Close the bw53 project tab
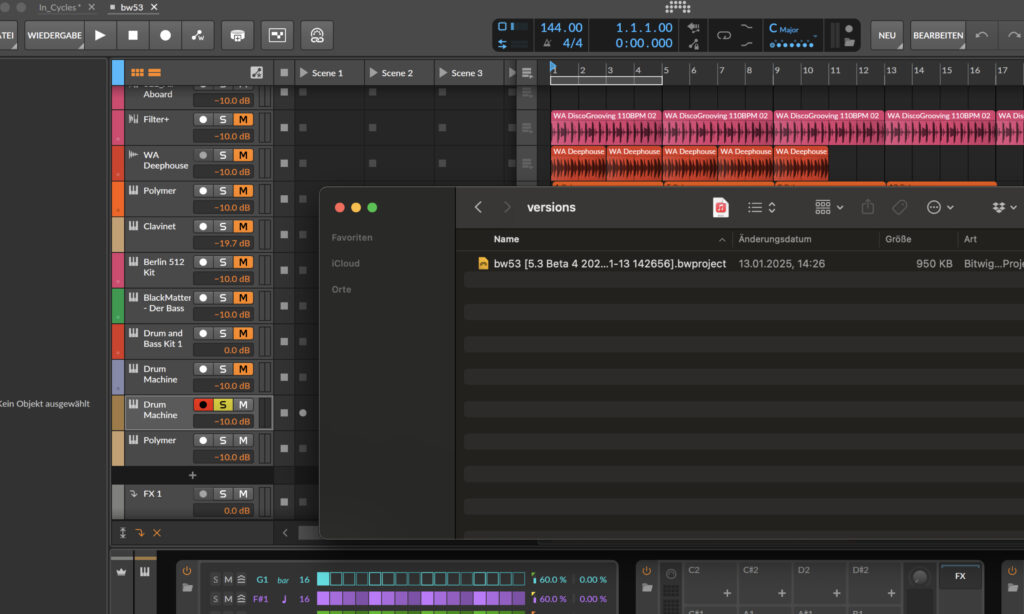This screenshot has height=614, width=1024. (x=154, y=7)
